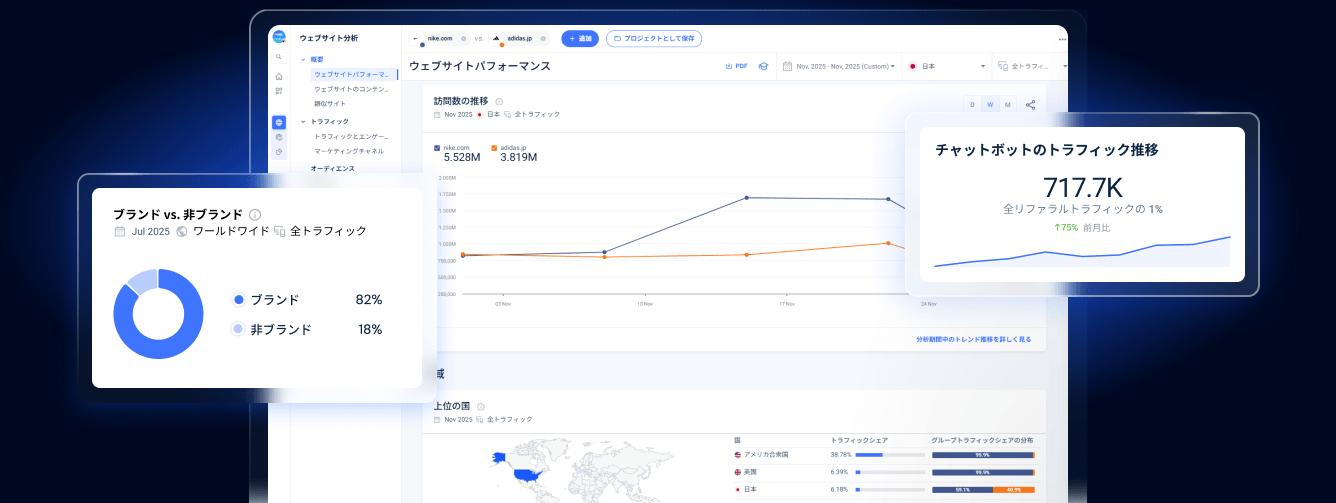Screen dimensions: 1336x503
Task: Open info icon next to 上位の国
Action: point(481,407)
